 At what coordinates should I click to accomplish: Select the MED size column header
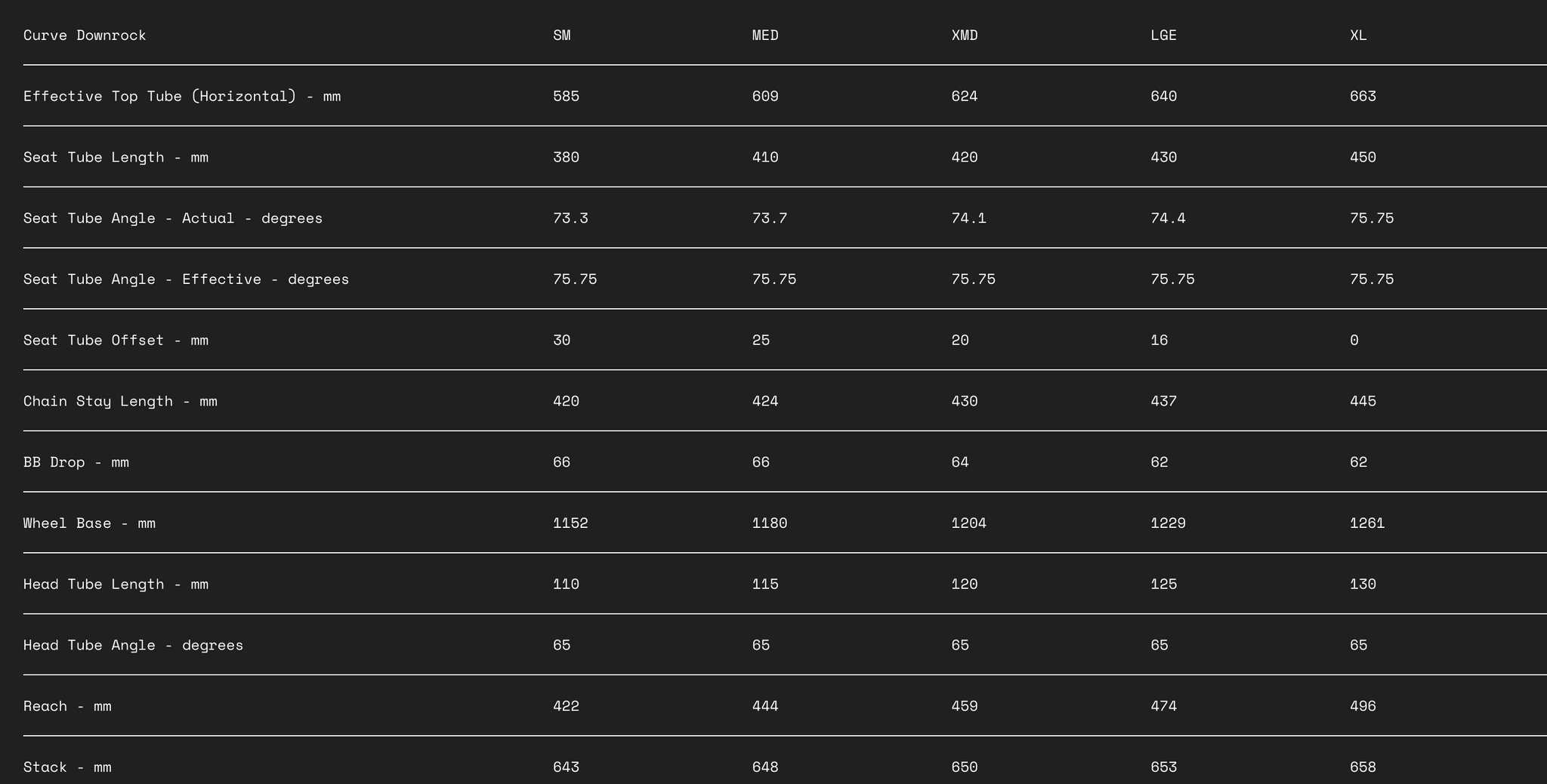(x=765, y=35)
